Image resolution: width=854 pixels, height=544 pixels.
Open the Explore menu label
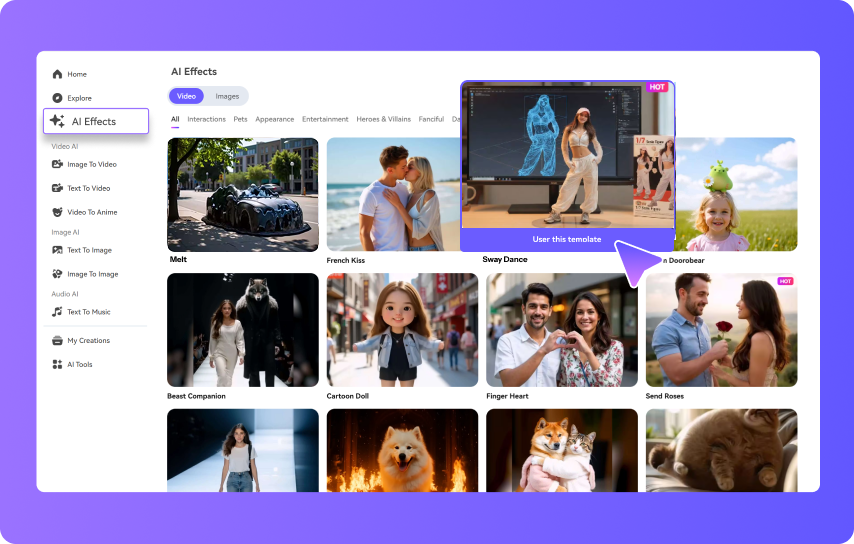[x=80, y=98]
